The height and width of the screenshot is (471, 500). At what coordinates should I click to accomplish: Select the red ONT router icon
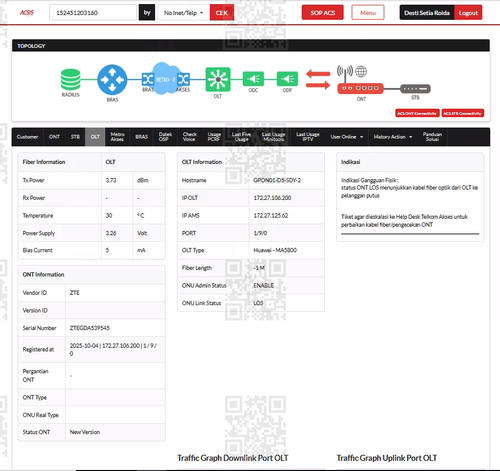(360, 88)
